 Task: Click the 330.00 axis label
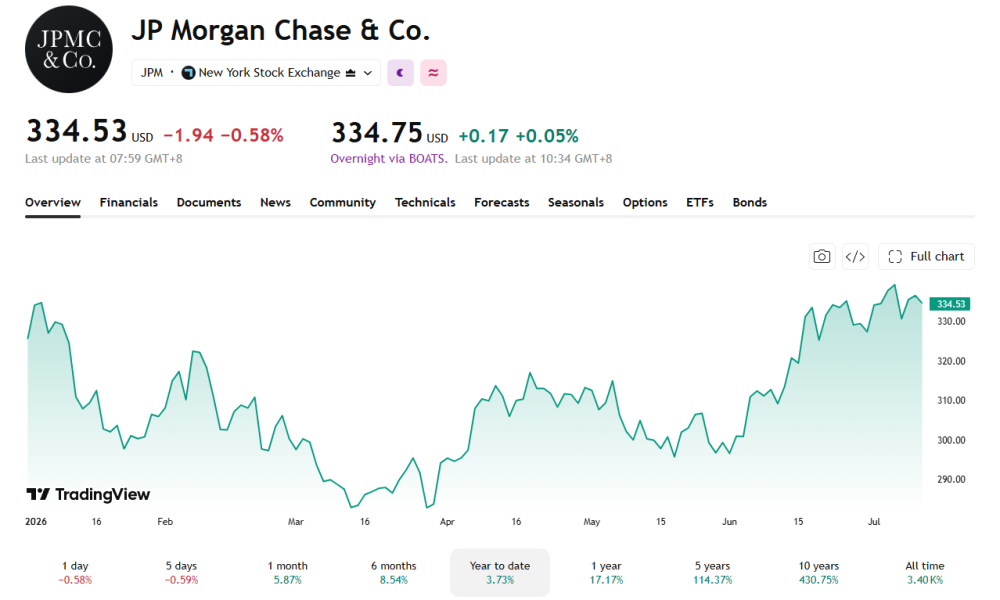(951, 321)
